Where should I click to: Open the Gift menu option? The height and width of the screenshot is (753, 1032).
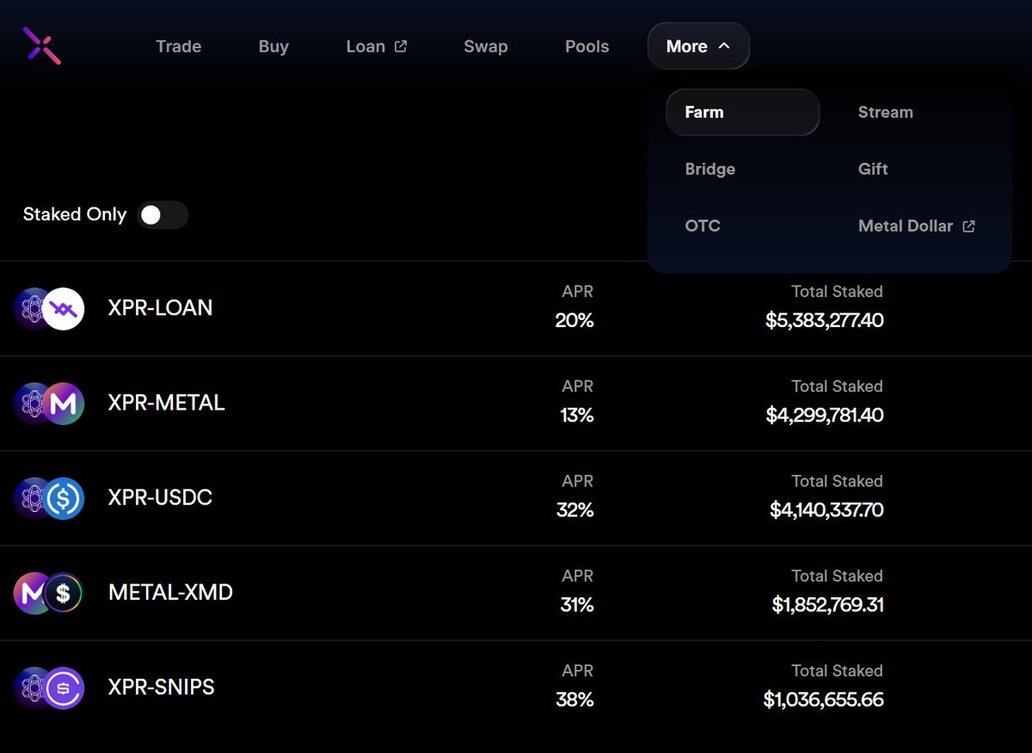point(872,169)
